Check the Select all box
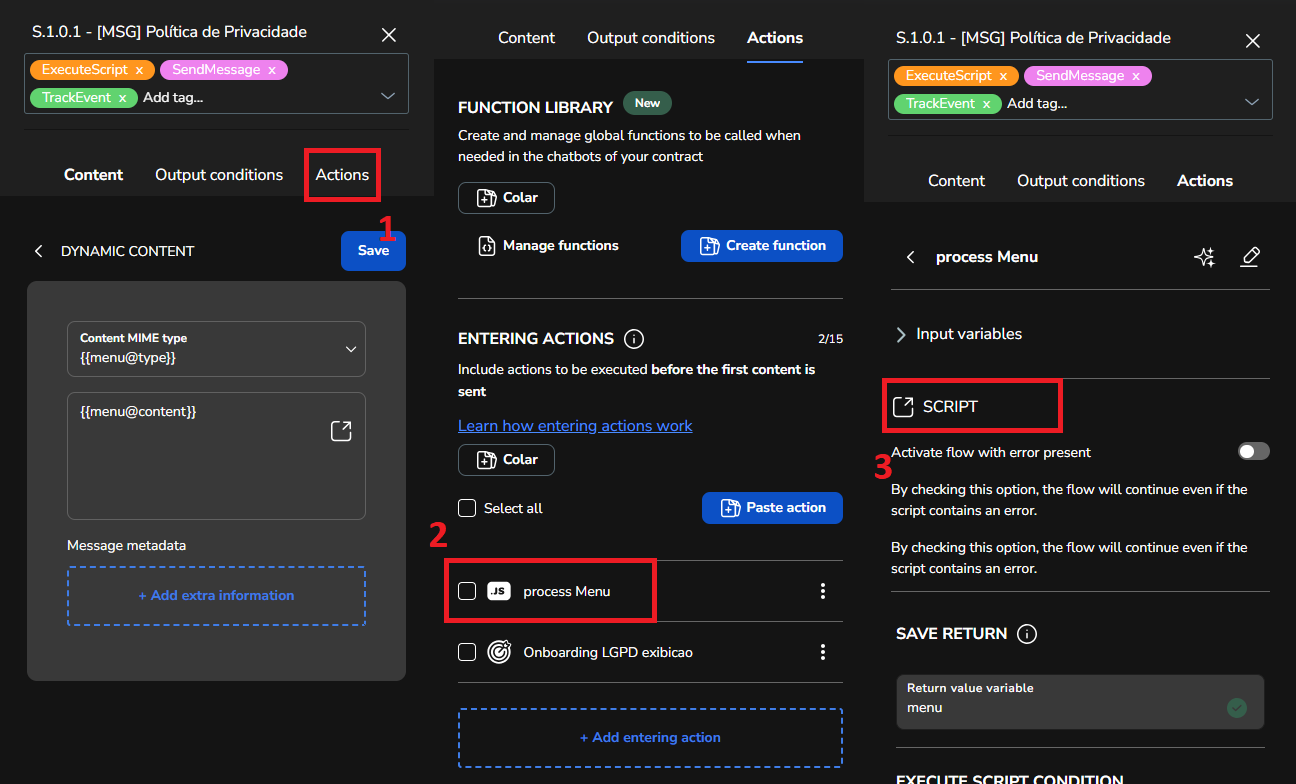The height and width of the screenshot is (784, 1296). point(467,508)
